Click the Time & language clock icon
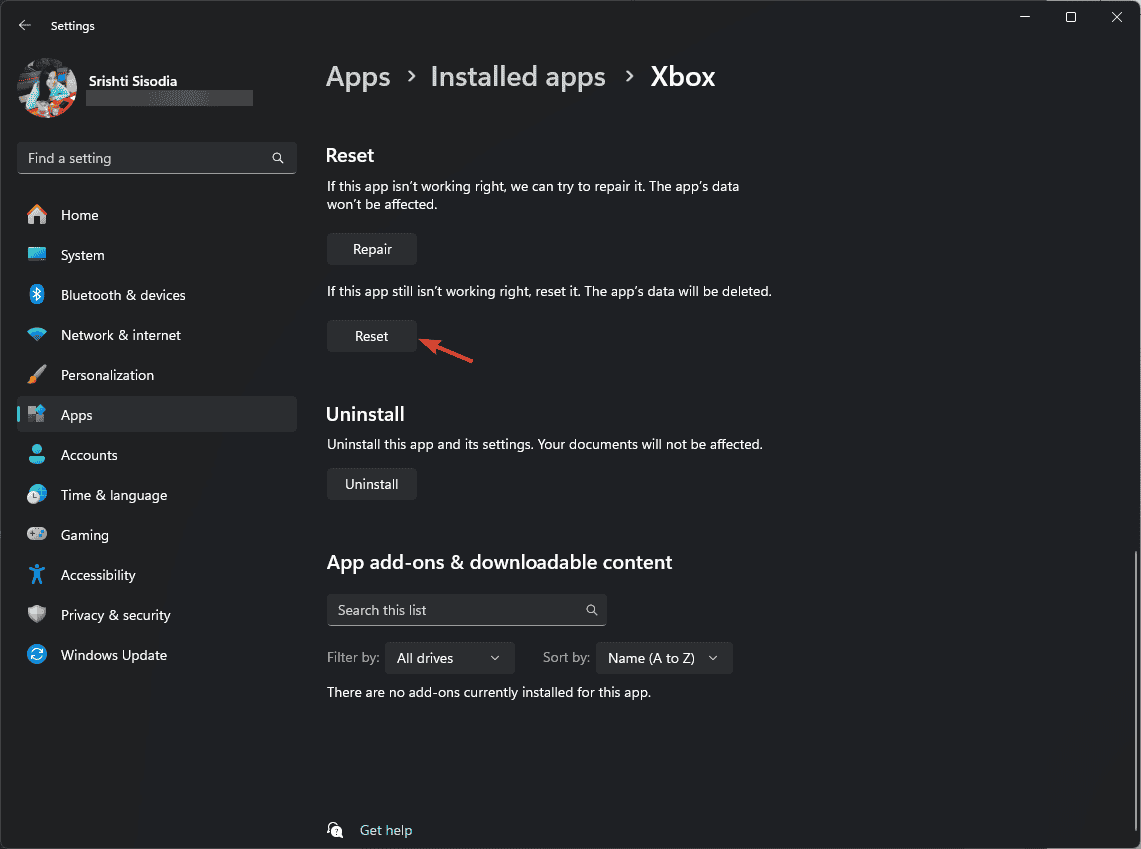1141x849 pixels. 37,495
